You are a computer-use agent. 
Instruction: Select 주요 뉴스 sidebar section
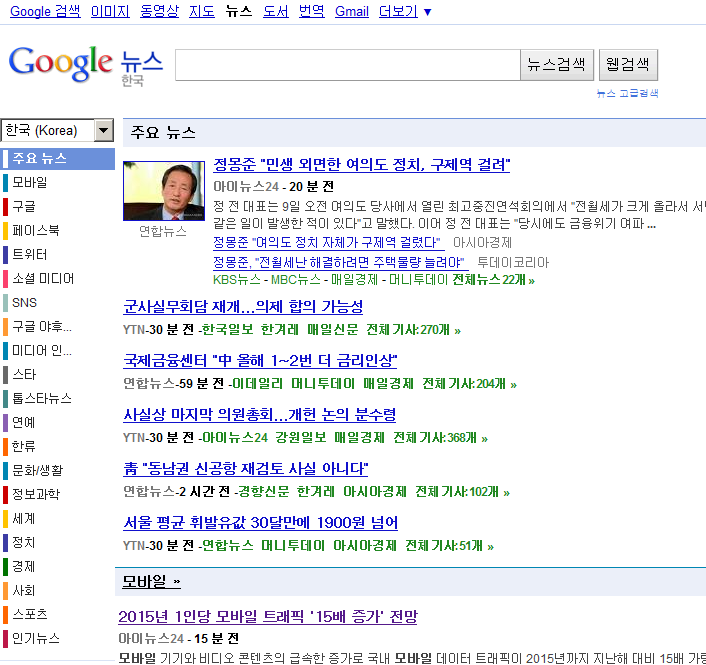58,158
